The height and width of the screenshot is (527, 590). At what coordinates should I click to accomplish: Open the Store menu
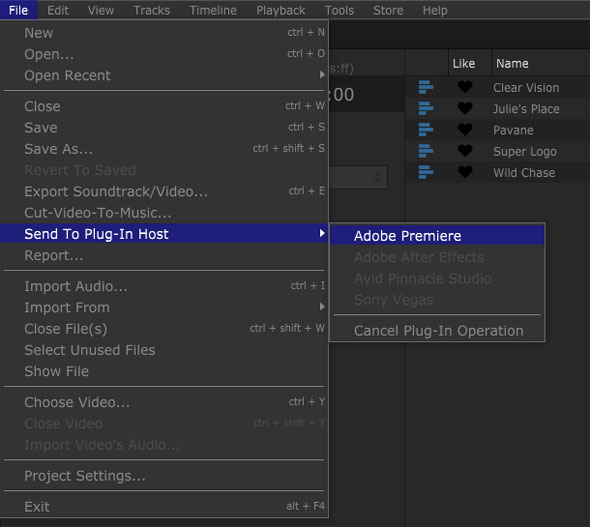click(x=388, y=10)
